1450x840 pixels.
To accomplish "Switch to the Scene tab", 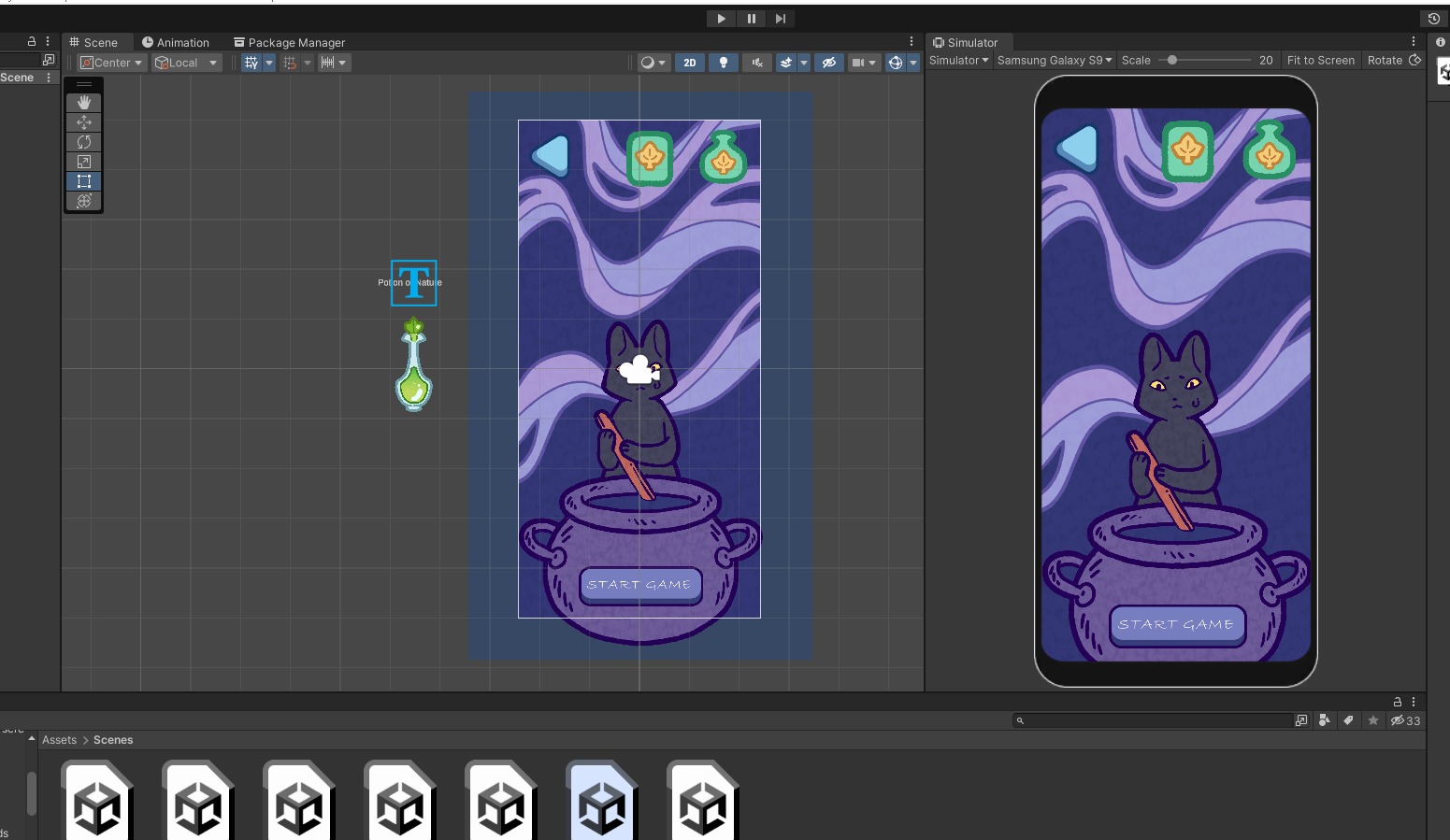I will [x=93, y=42].
